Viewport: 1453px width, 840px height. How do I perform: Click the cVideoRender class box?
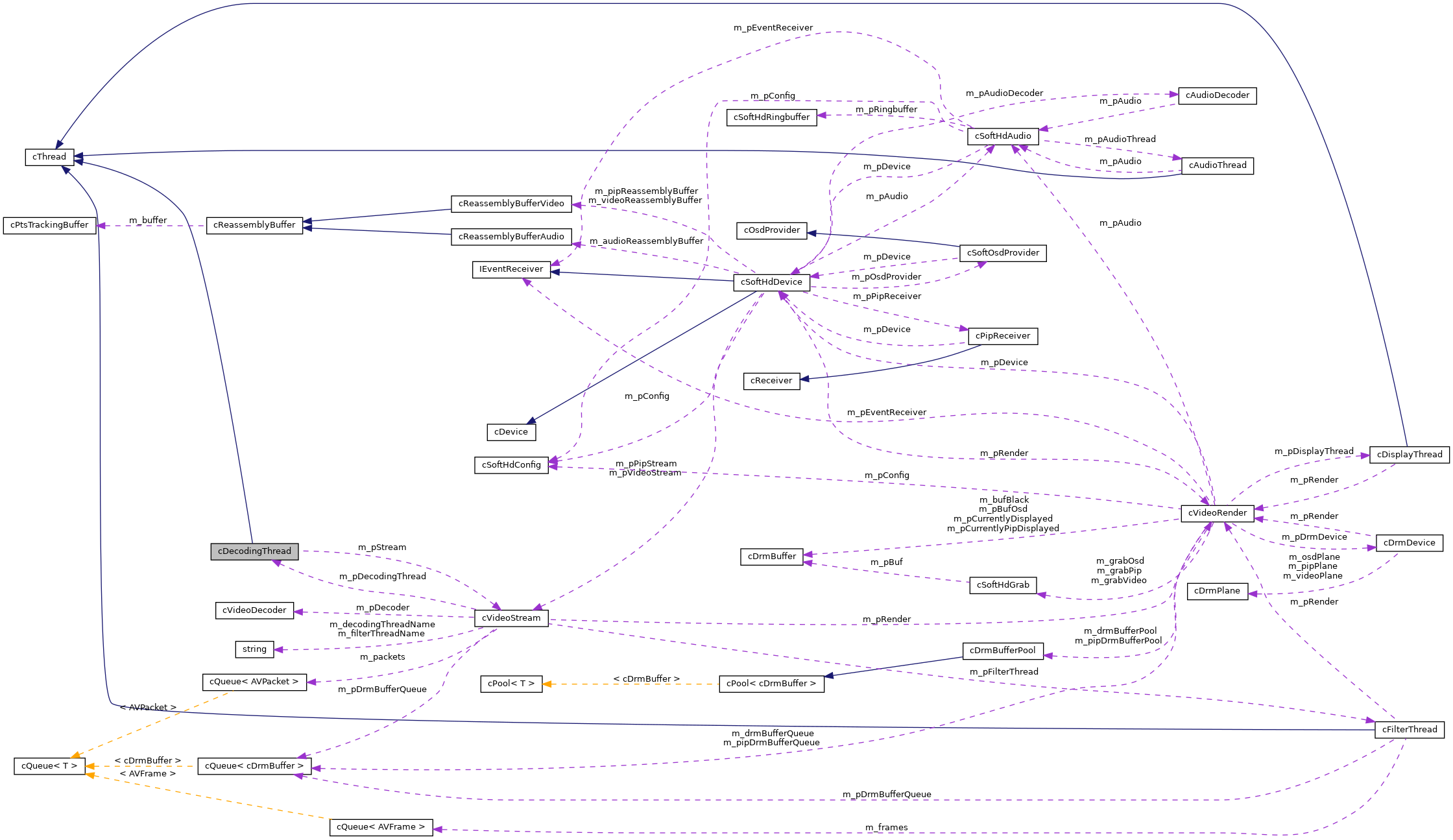pyautogui.click(x=1218, y=512)
